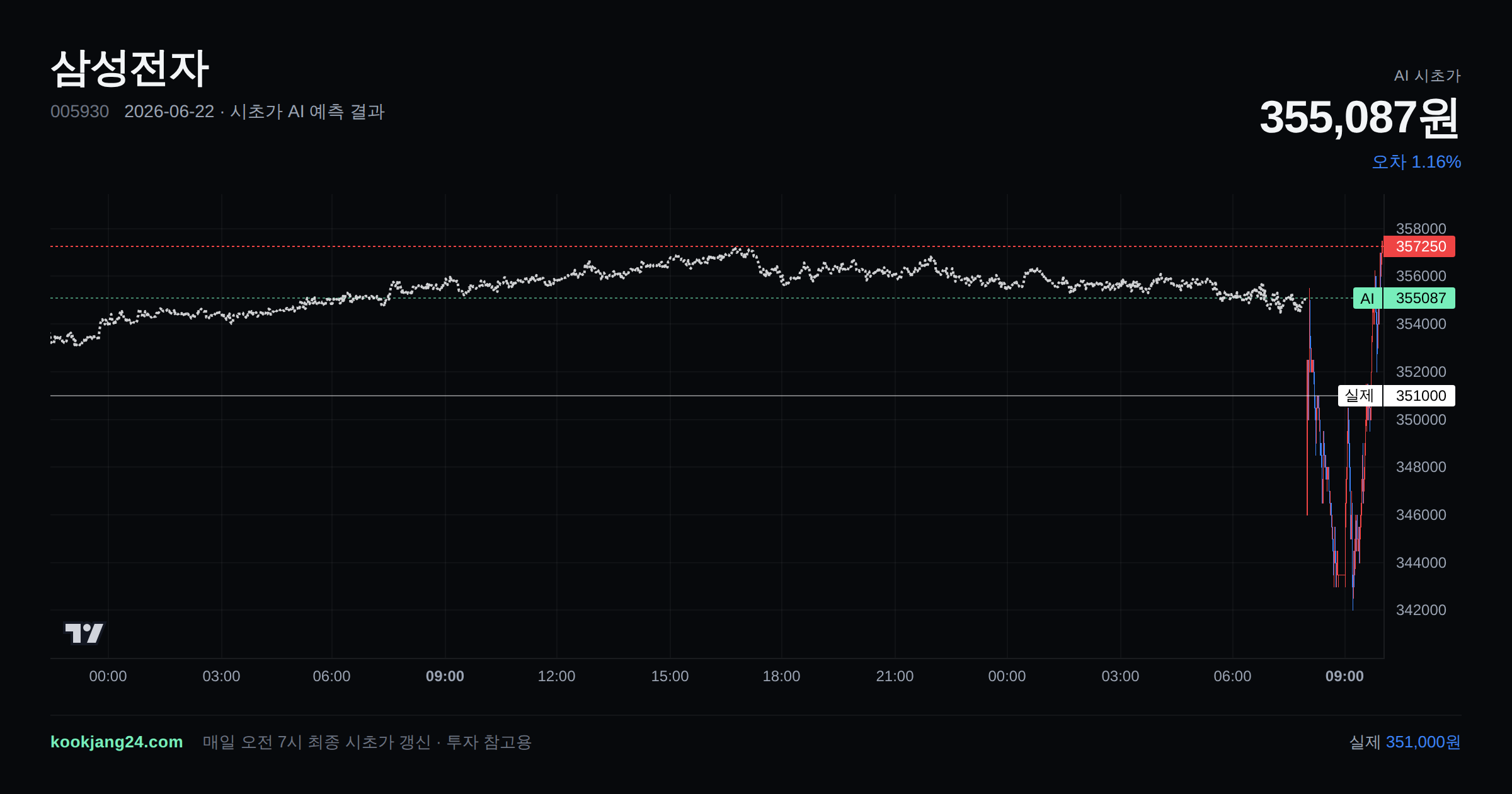Click the 매일 오전 7시 footer note
The image size is (1512, 794).
coord(367,742)
